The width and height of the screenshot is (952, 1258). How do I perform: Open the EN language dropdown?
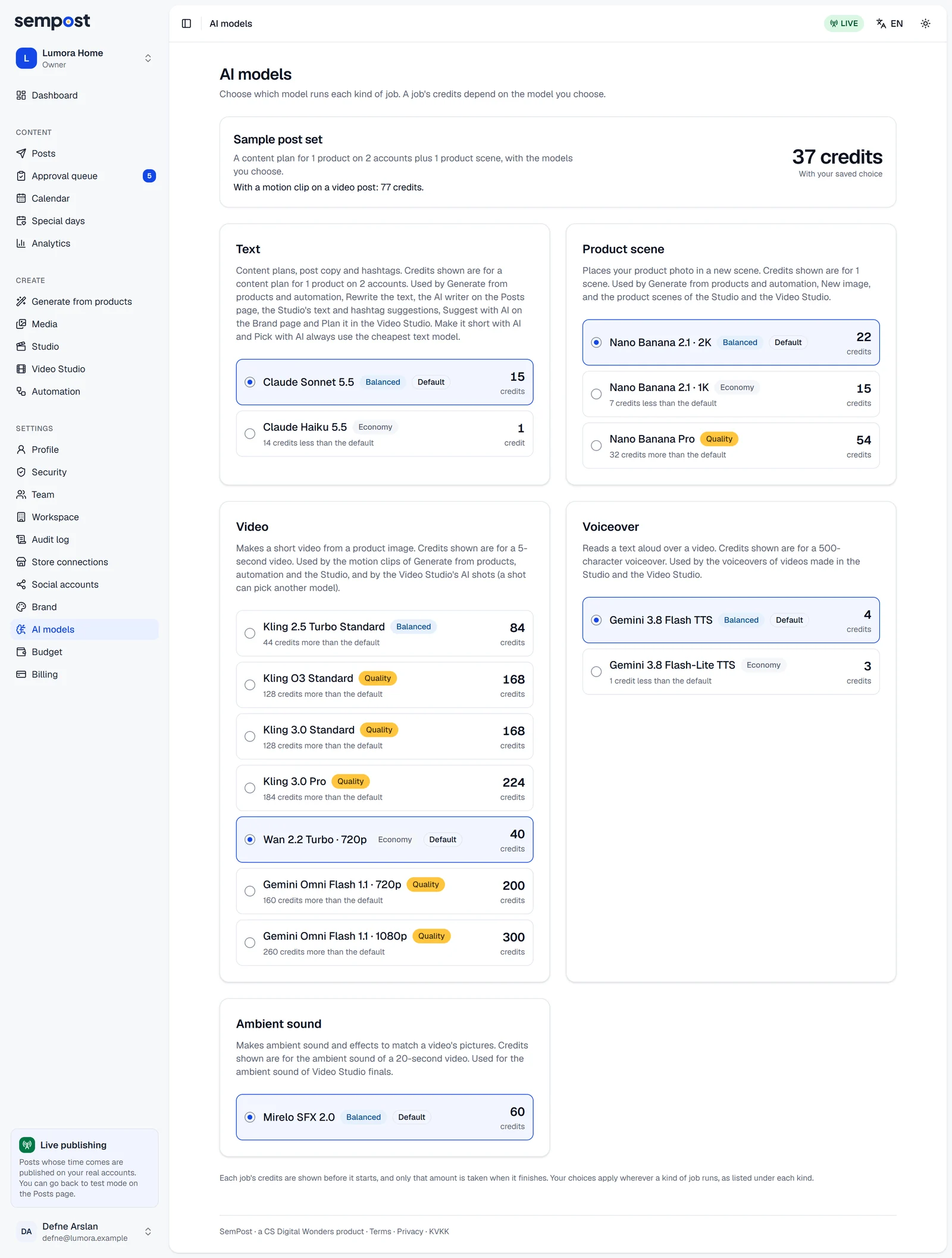point(890,24)
